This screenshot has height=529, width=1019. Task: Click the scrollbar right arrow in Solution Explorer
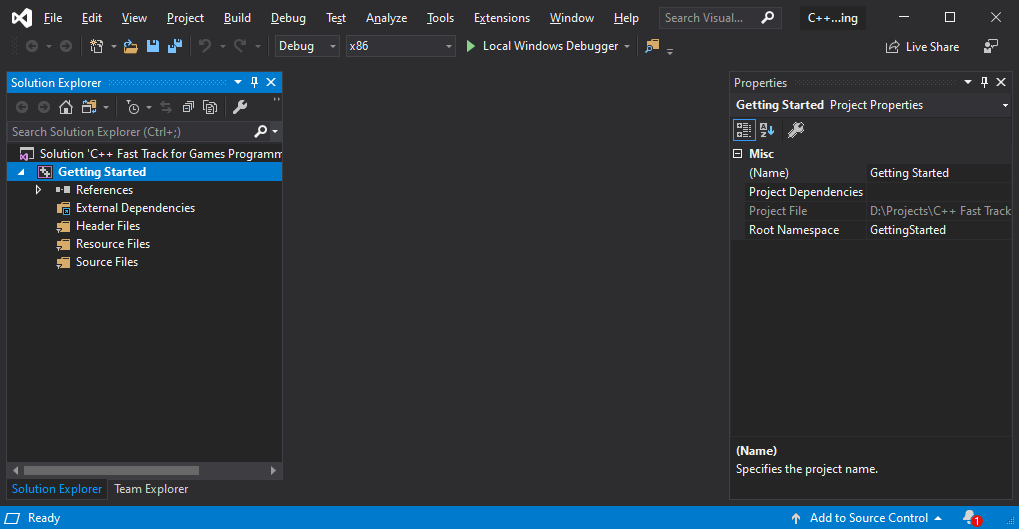pos(273,470)
